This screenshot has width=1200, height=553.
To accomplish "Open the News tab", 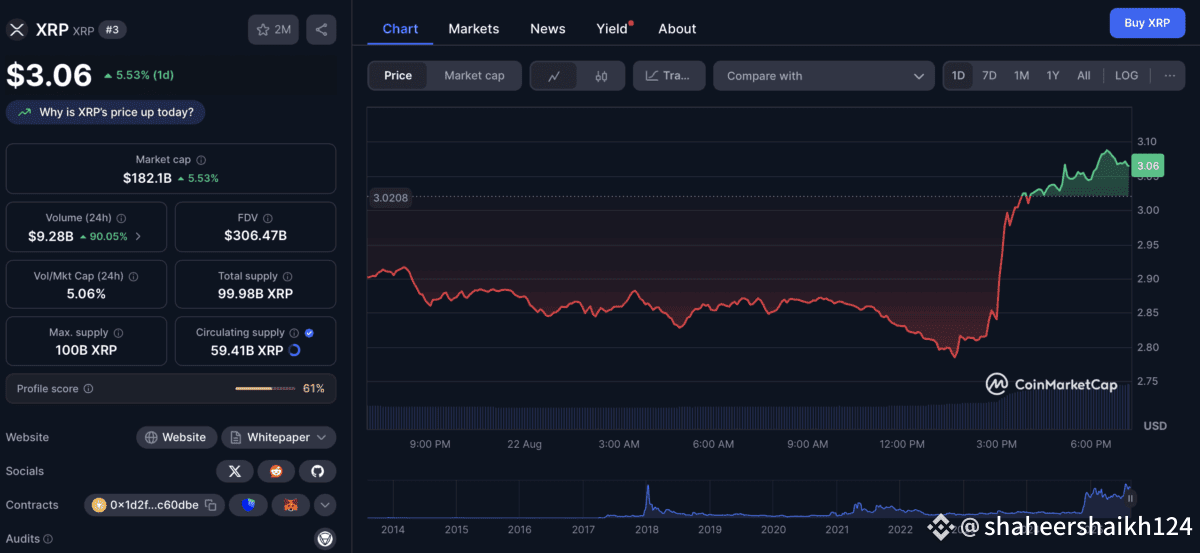I will pos(547,29).
